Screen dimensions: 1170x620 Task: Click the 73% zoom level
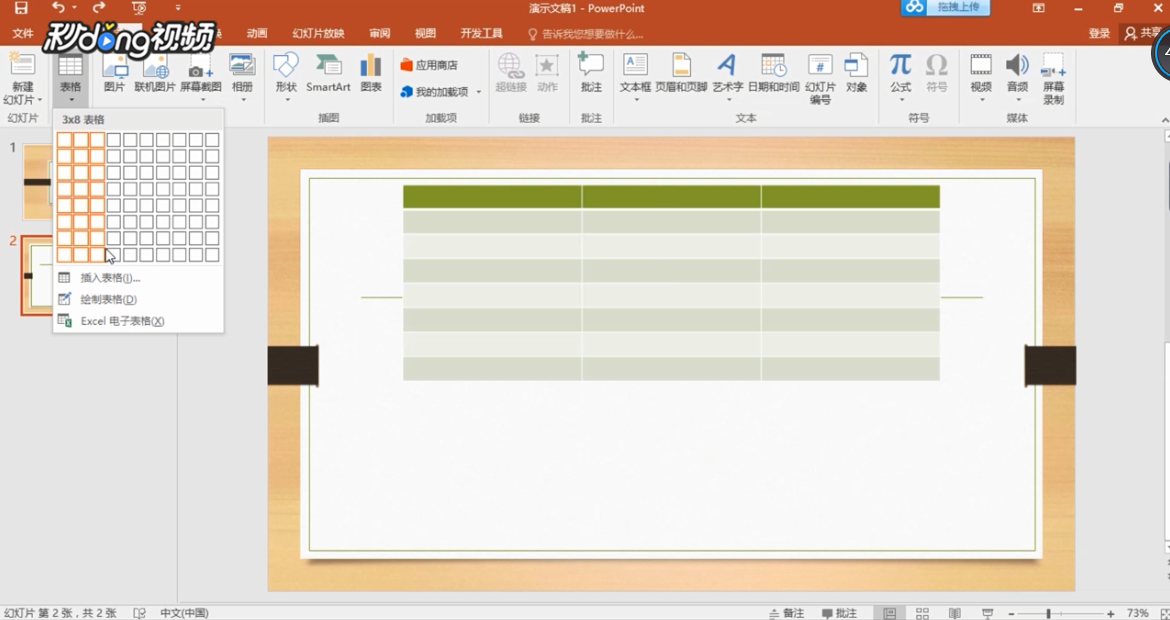point(1137,613)
